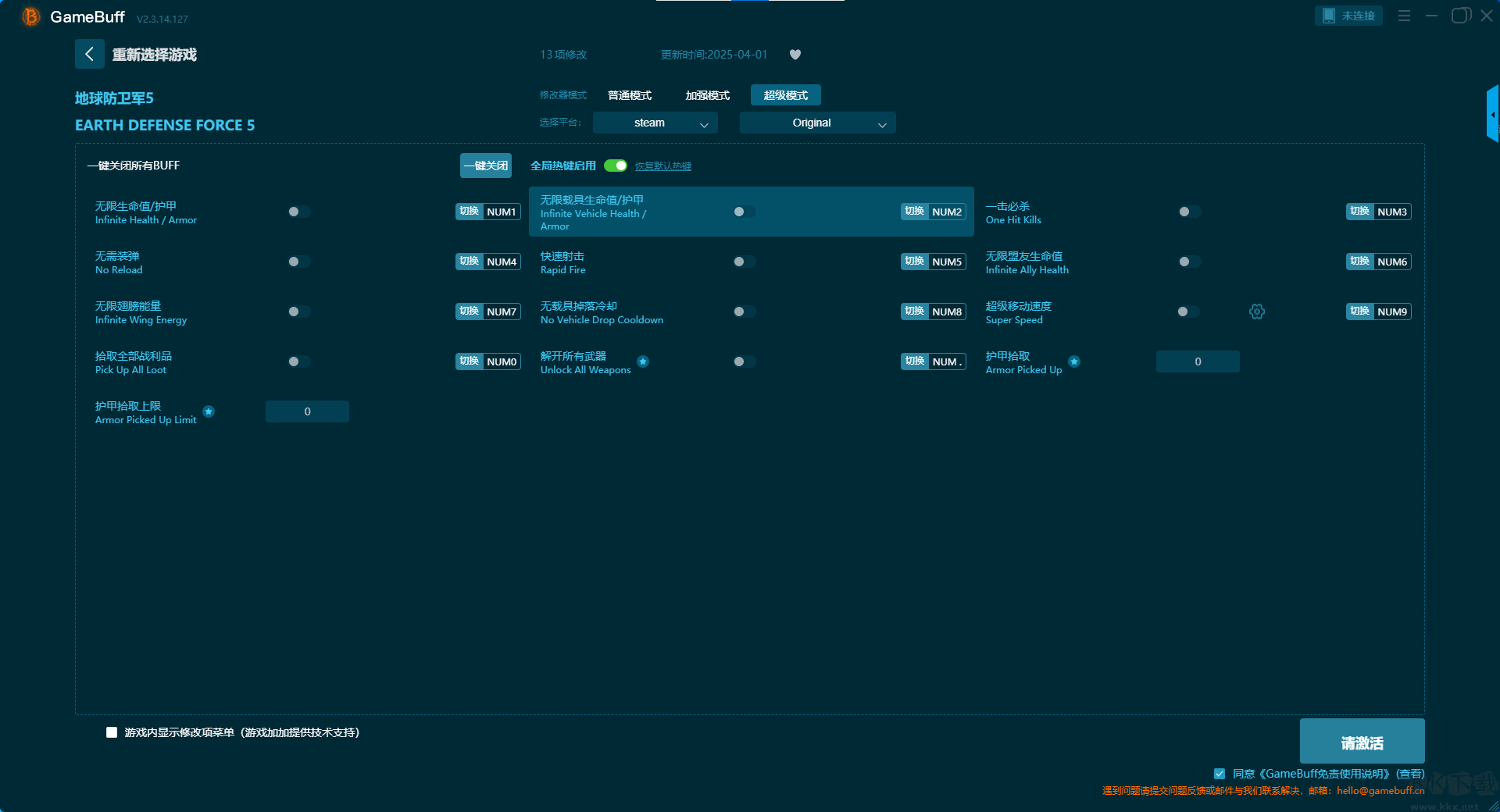1500x812 pixels.
Task: Toggle Infinite Health / Armor switch
Action: pyautogui.click(x=298, y=212)
